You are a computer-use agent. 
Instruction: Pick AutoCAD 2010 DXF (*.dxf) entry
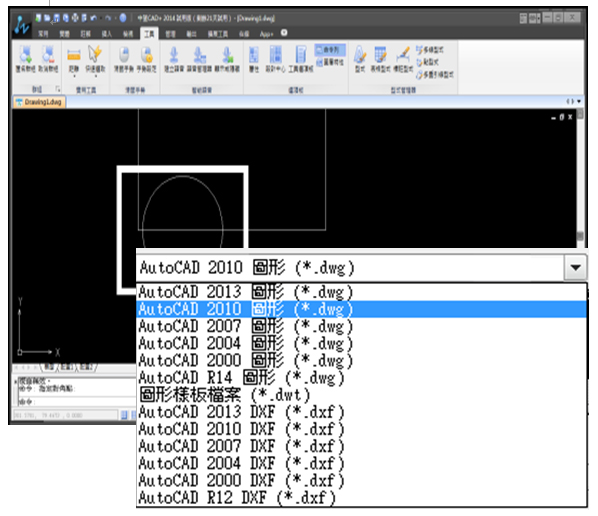361,429
